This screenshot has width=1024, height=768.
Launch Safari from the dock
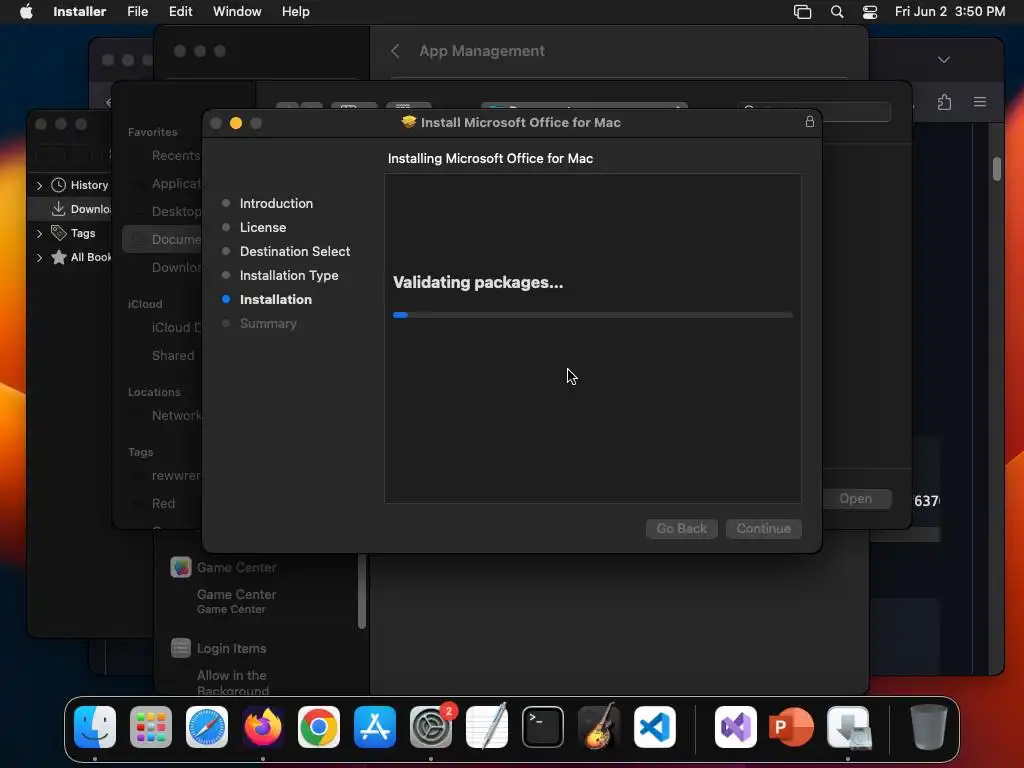coord(207,726)
